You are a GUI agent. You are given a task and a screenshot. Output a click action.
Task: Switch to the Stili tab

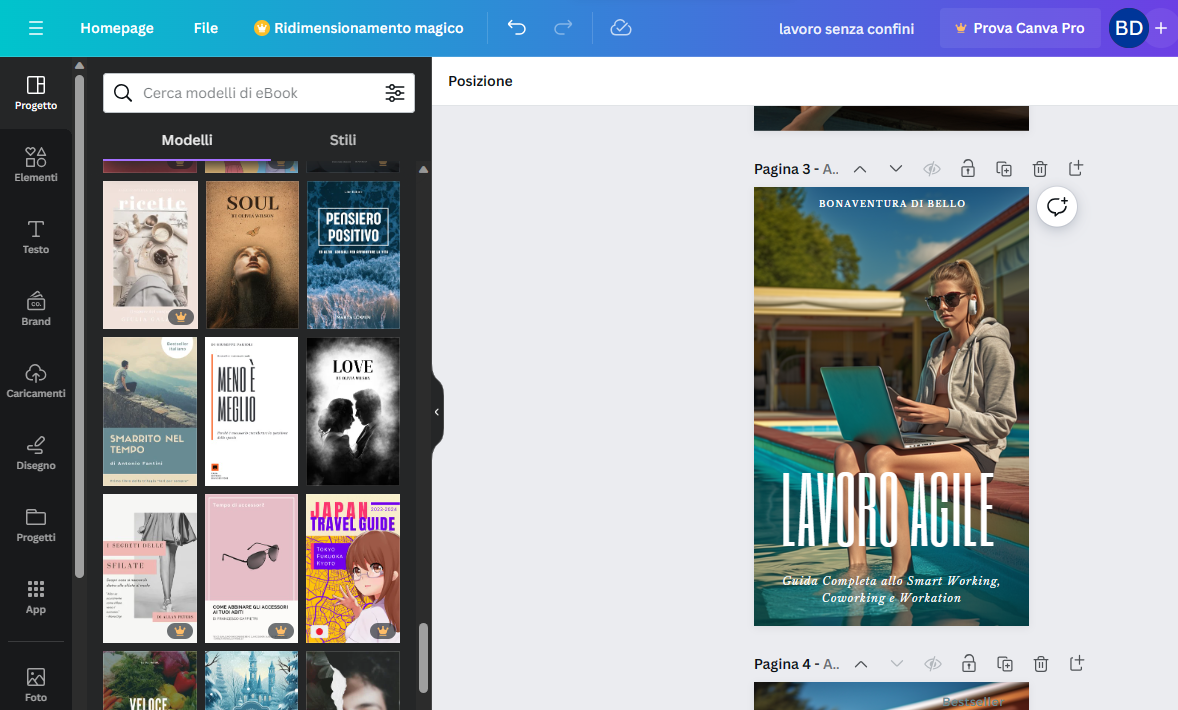point(343,140)
